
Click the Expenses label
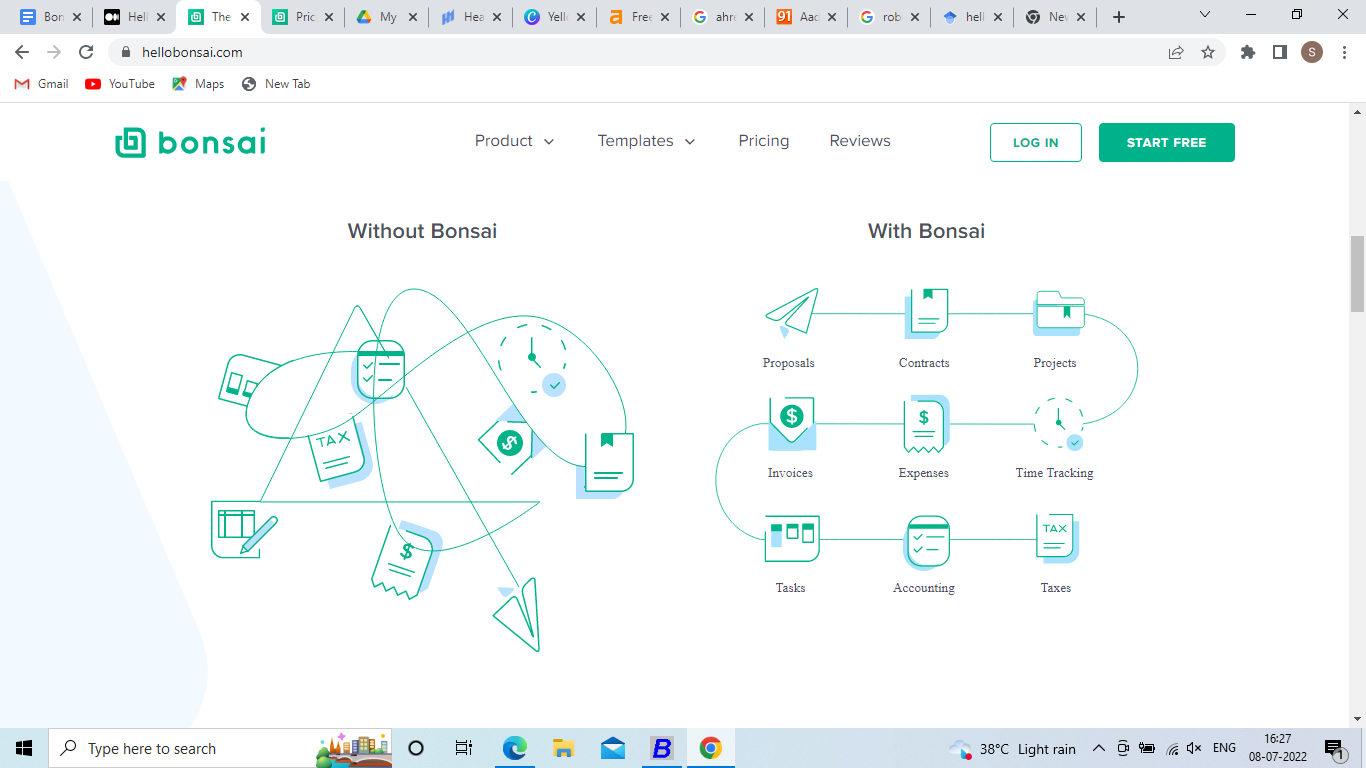pyautogui.click(x=924, y=473)
